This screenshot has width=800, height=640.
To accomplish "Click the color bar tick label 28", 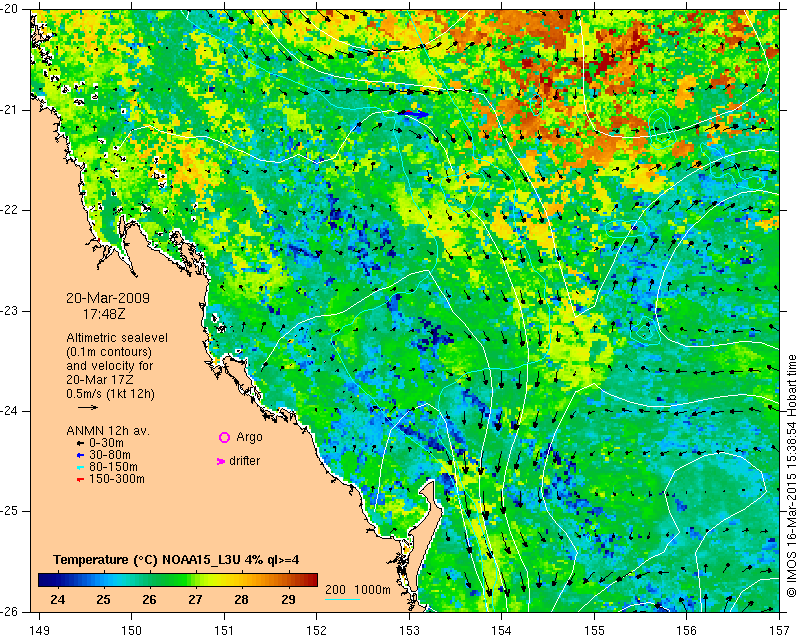I will 242,600.
